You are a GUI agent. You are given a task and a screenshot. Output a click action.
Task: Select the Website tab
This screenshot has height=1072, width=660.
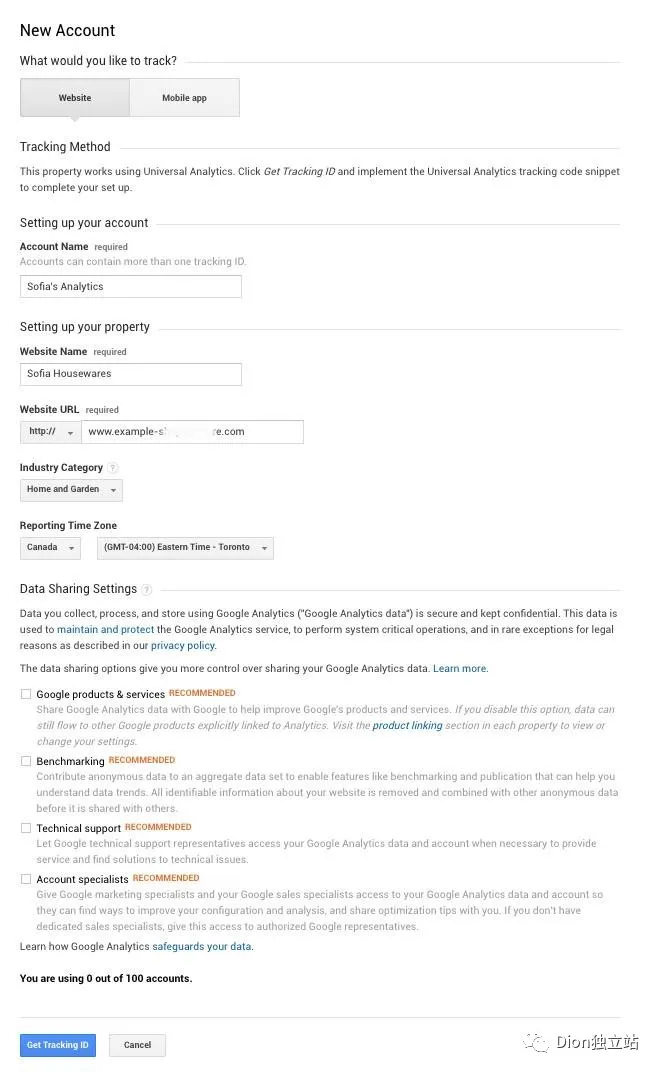tap(75, 98)
